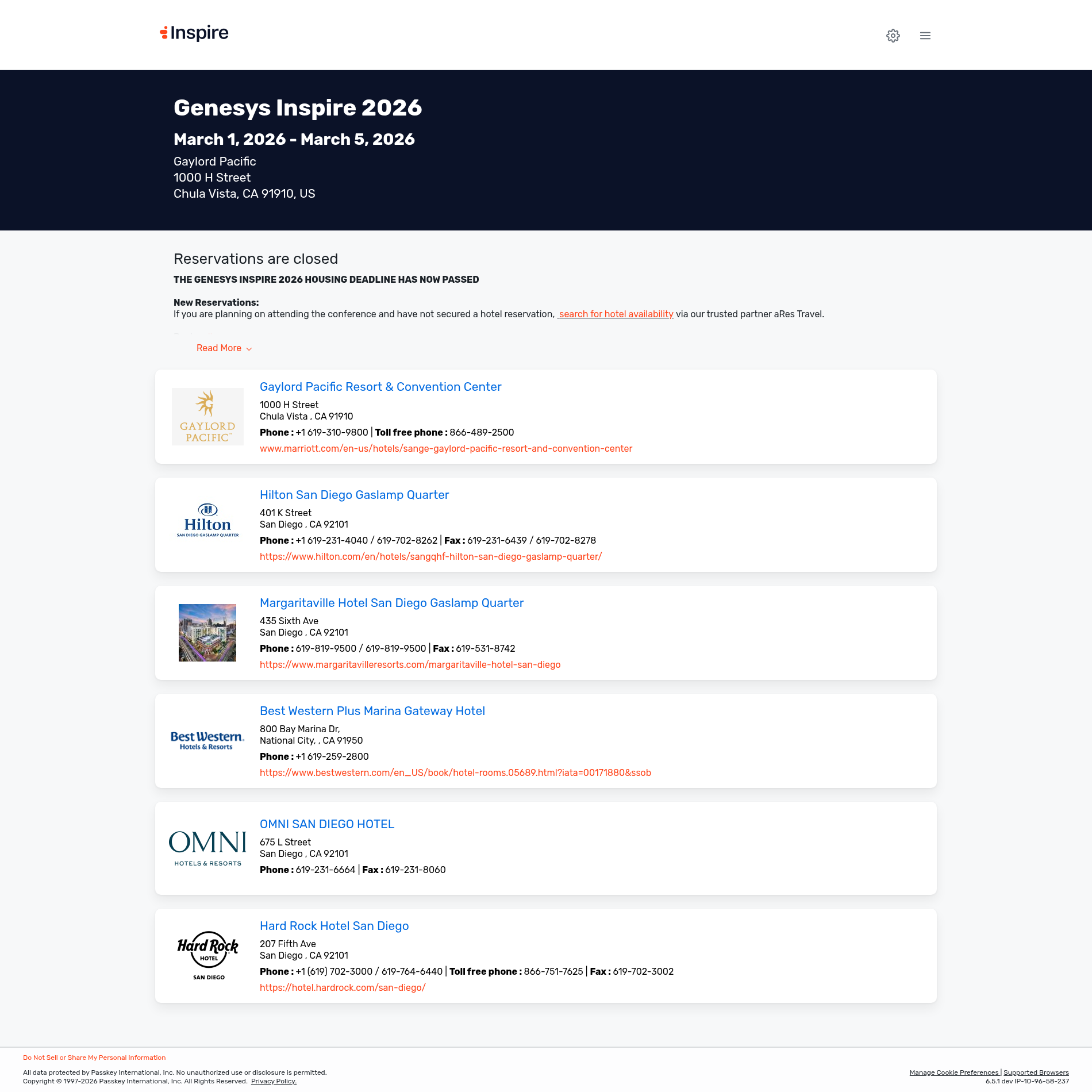Select the 800 Bay Marina Dr address line
Image resolution: width=1092 pixels, height=1092 pixels.
click(x=300, y=729)
